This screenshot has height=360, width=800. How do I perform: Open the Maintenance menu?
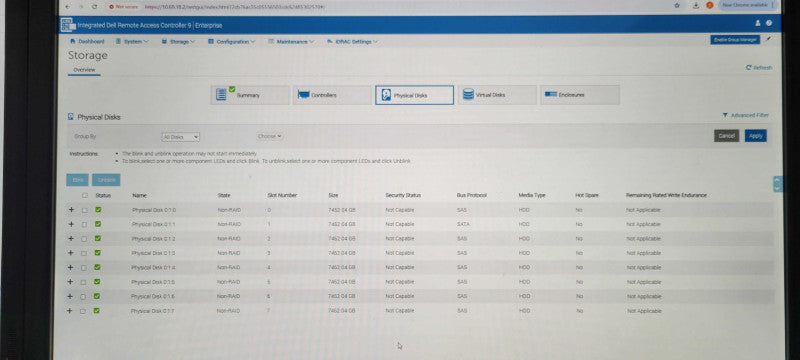291,41
